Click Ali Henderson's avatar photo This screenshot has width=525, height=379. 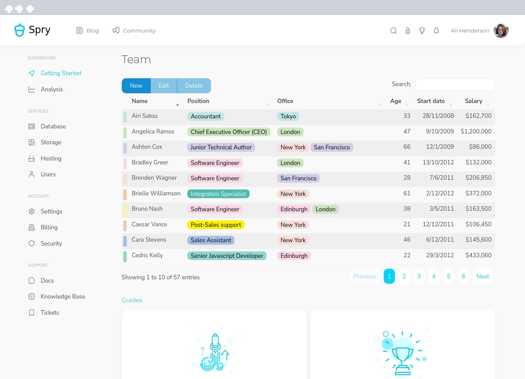click(501, 30)
